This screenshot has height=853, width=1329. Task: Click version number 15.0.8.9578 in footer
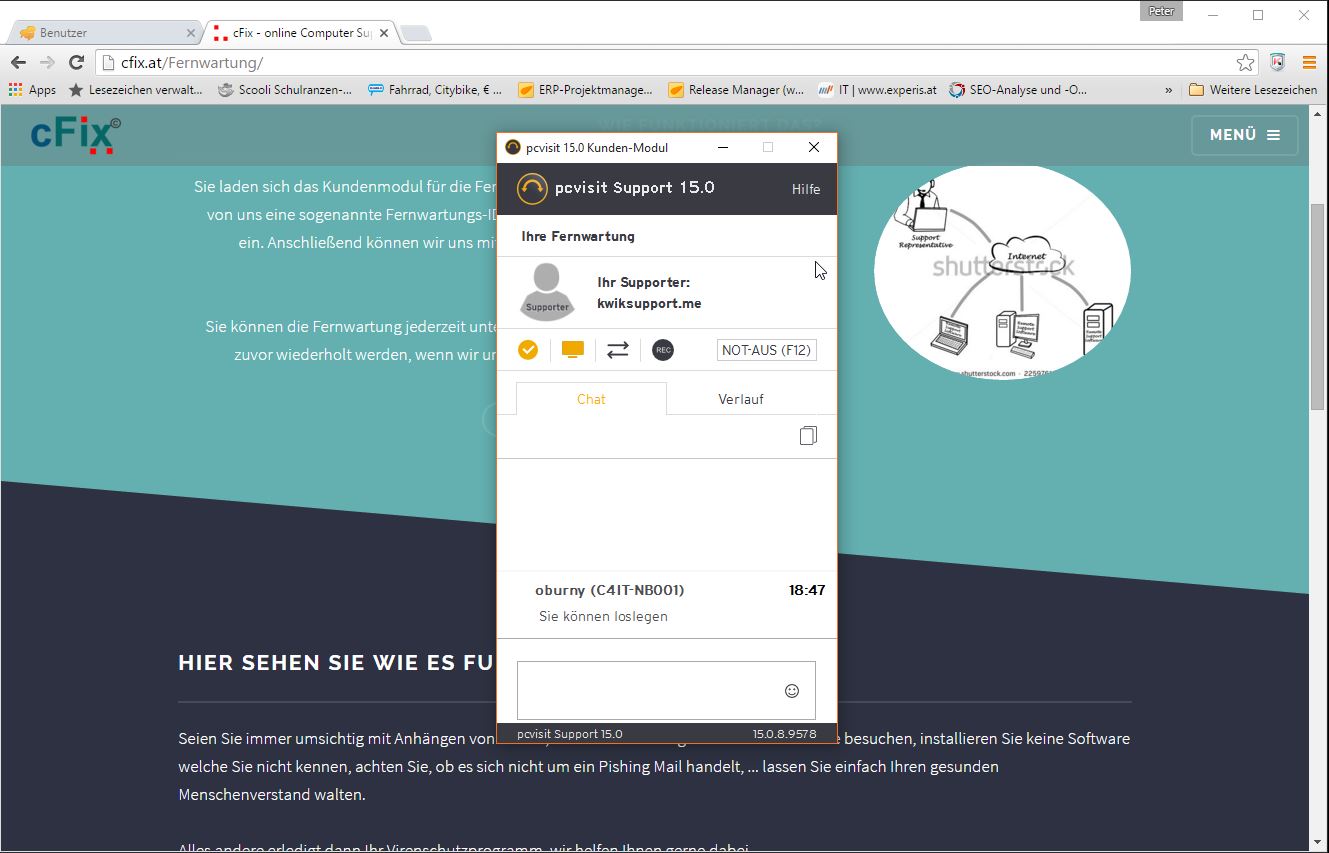pyautogui.click(x=784, y=734)
